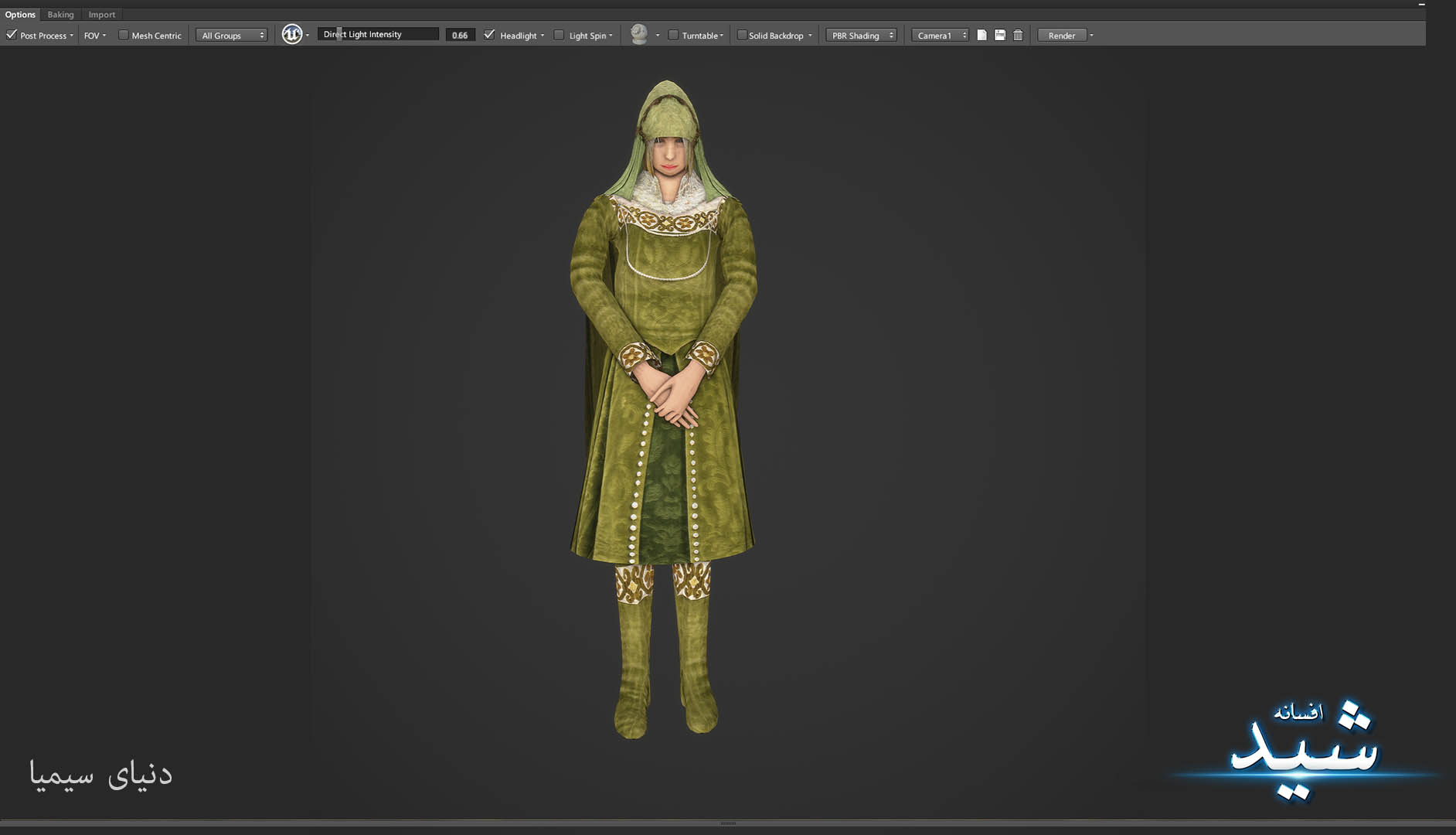Disable the Post Process checkbox

[12, 35]
